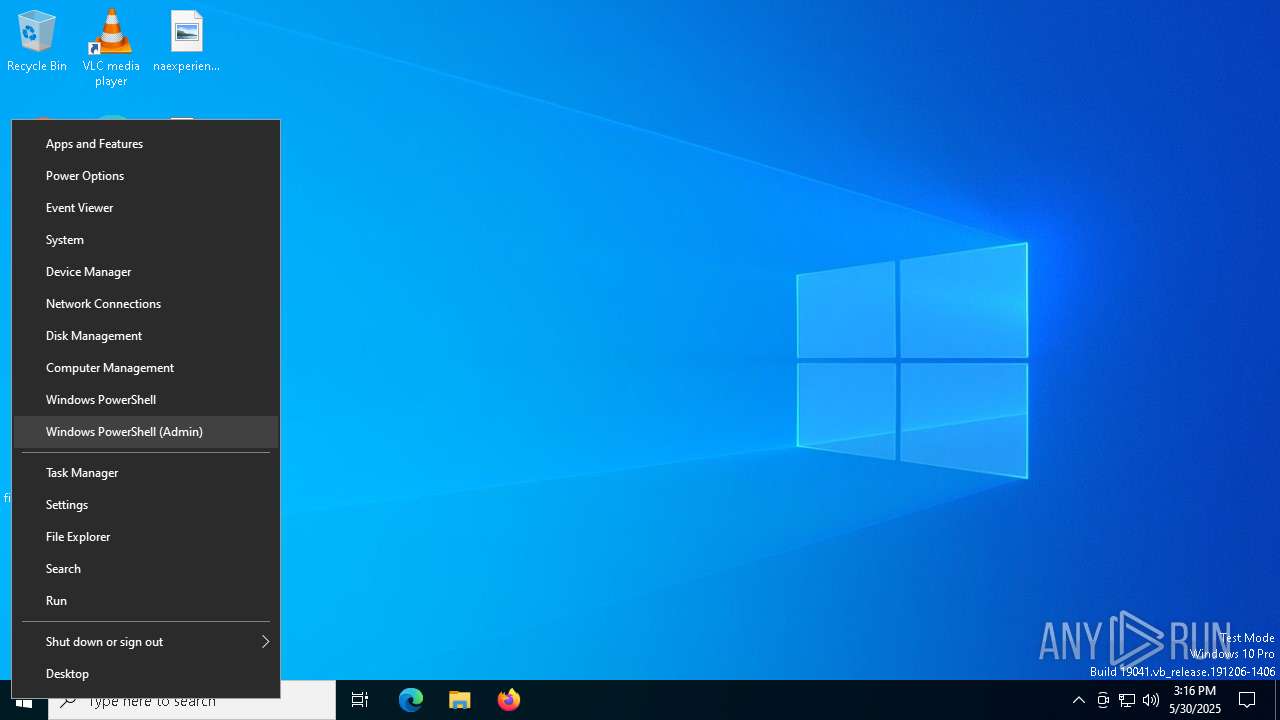Open the clock showing 3:16 PM
The width and height of the screenshot is (1280, 720).
point(1195,700)
